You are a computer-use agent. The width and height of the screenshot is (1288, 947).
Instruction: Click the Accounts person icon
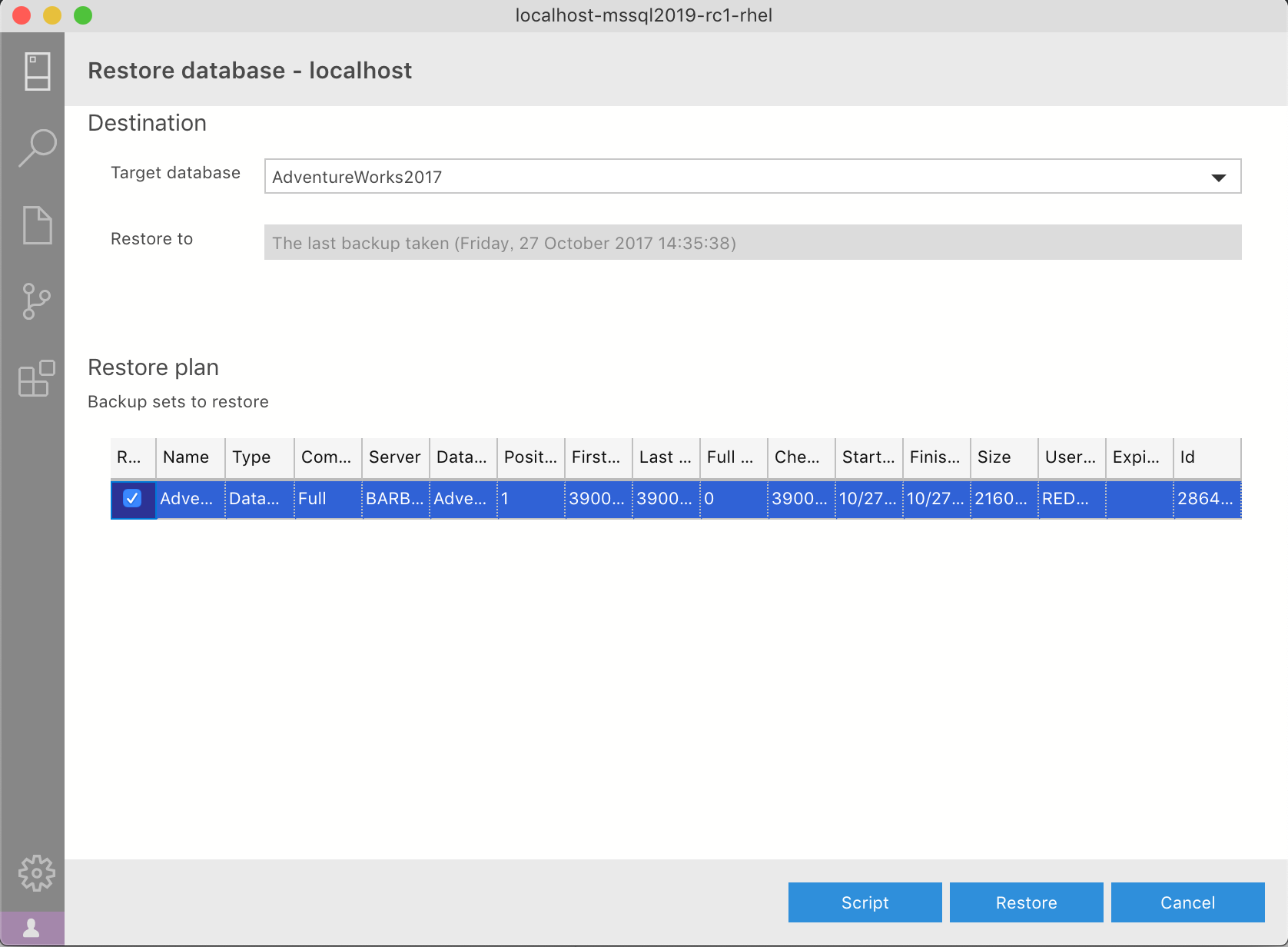coord(32,929)
